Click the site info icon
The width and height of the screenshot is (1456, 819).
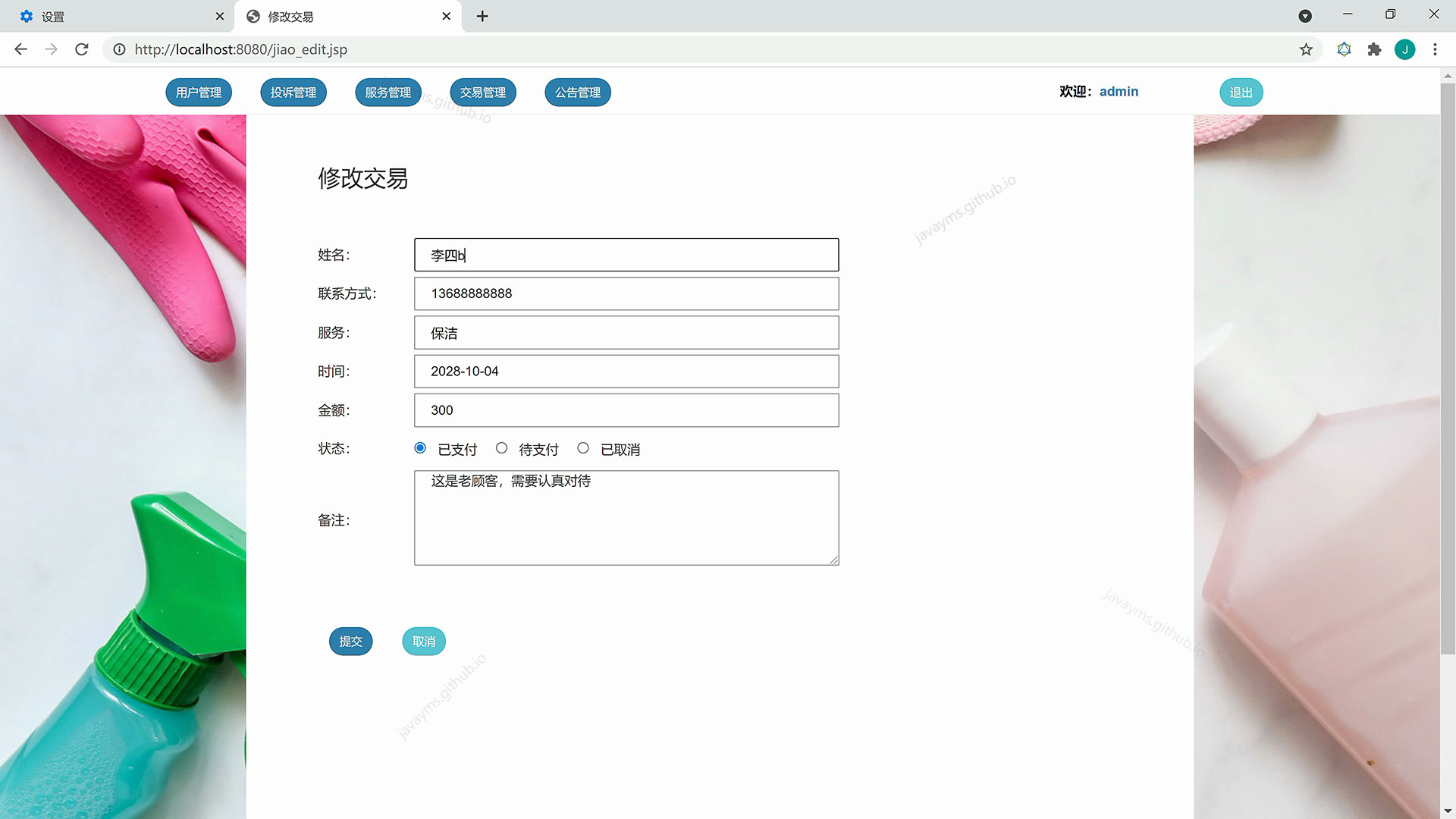(119, 49)
